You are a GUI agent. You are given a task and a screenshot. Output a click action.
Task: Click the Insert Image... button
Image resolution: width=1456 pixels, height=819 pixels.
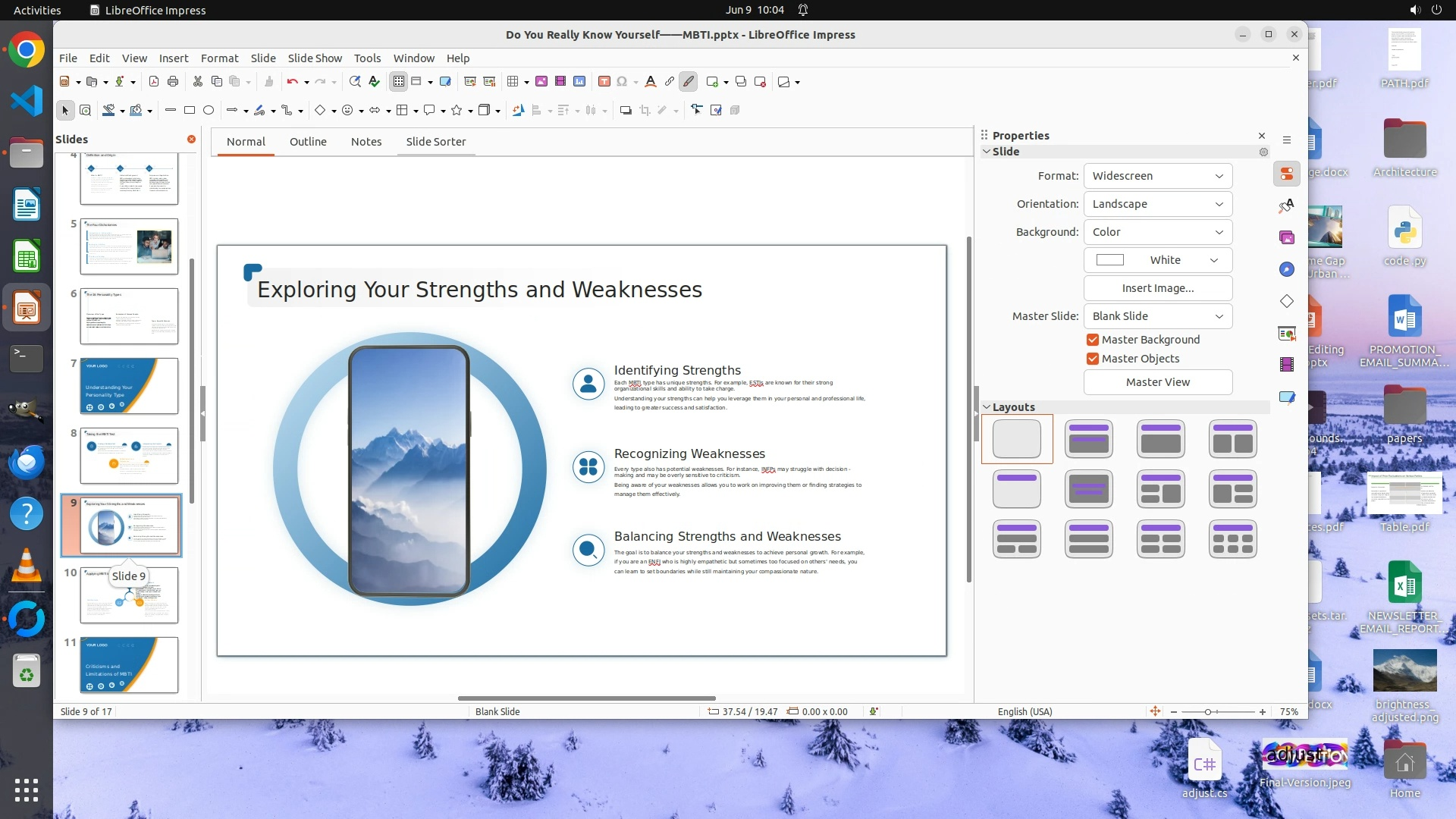pos(1157,288)
